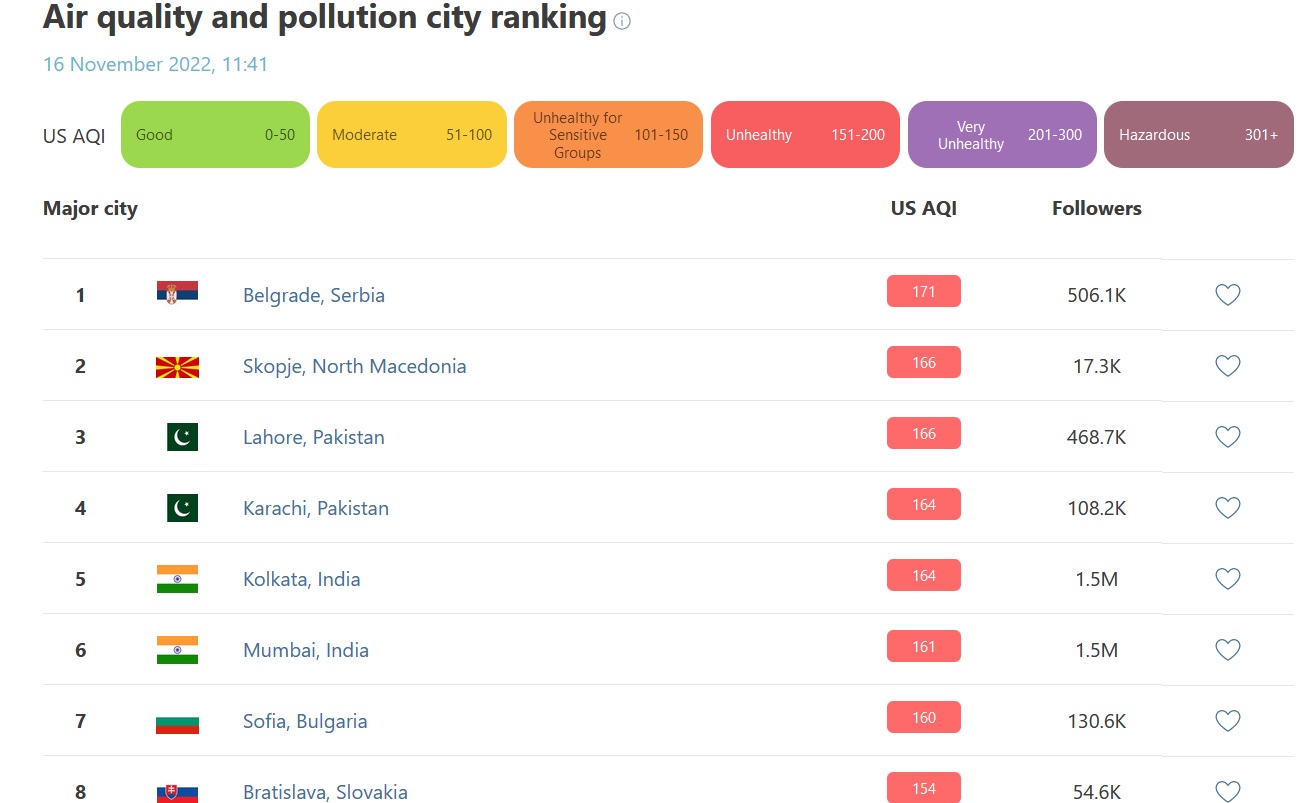The height and width of the screenshot is (803, 1306).
Task: Click the US AQI column header
Action: (923, 208)
